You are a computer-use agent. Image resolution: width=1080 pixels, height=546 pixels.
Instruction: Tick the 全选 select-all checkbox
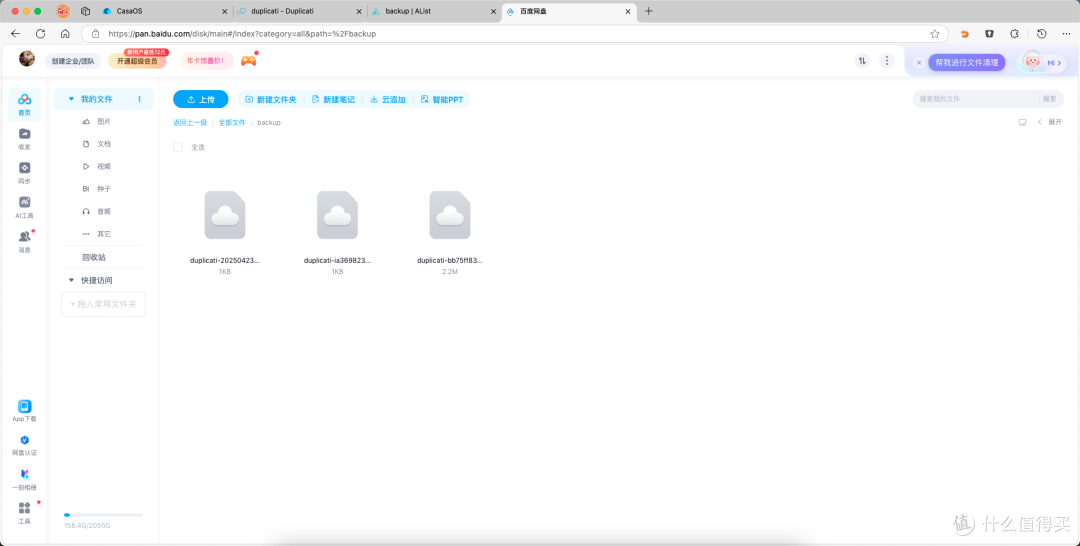(178, 147)
